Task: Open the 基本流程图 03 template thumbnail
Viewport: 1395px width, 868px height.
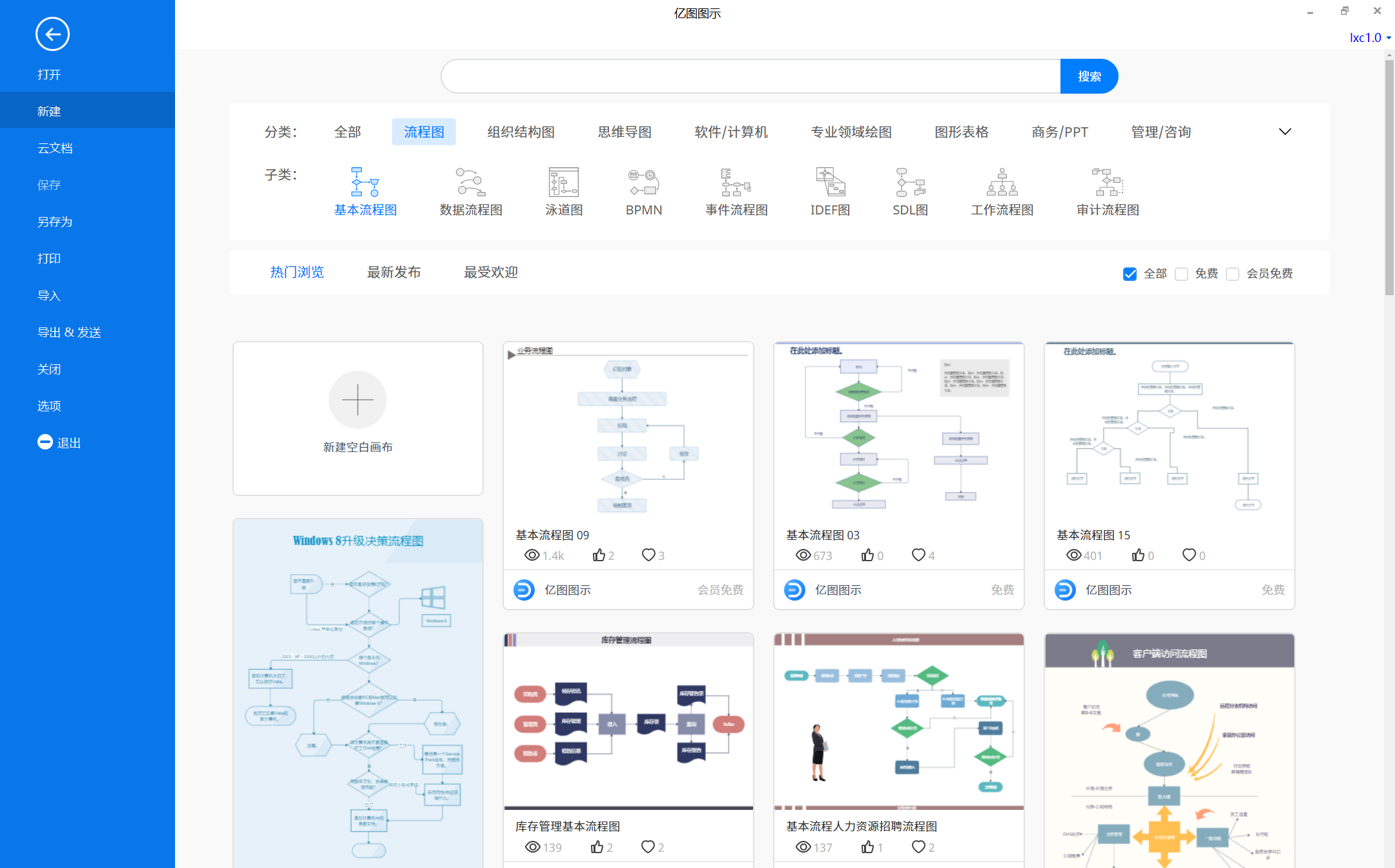Action: [899, 432]
